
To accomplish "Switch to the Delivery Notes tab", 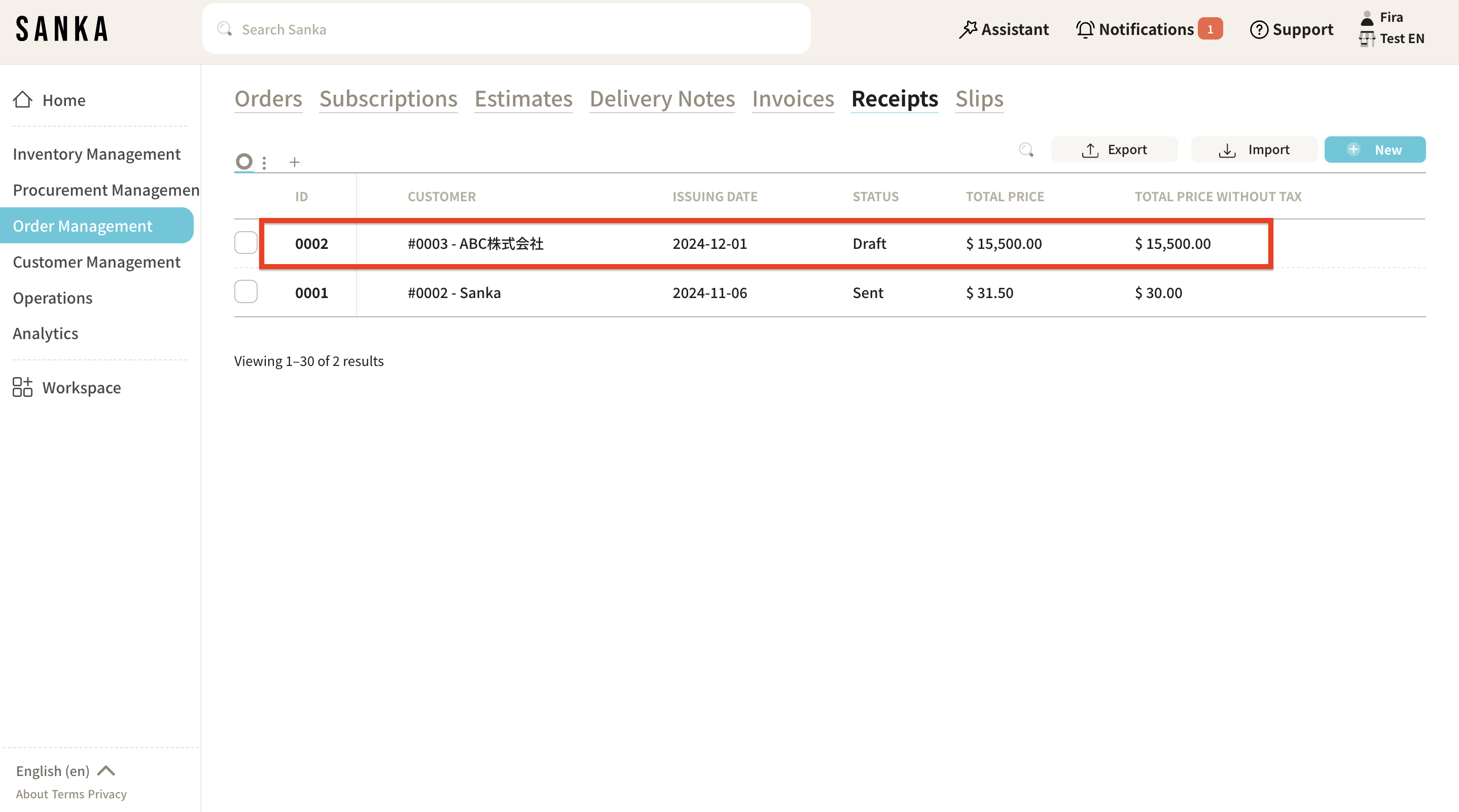I will (x=662, y=99).
